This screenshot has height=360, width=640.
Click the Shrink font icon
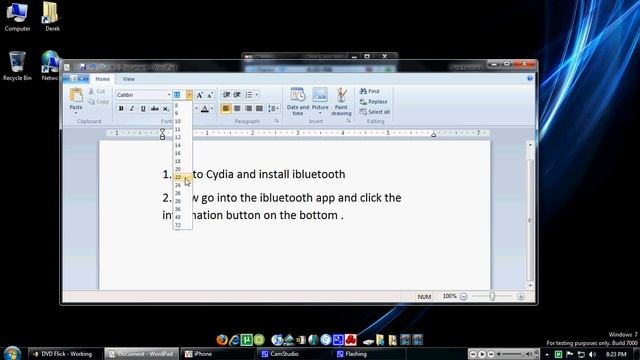[x=210, y=95]
